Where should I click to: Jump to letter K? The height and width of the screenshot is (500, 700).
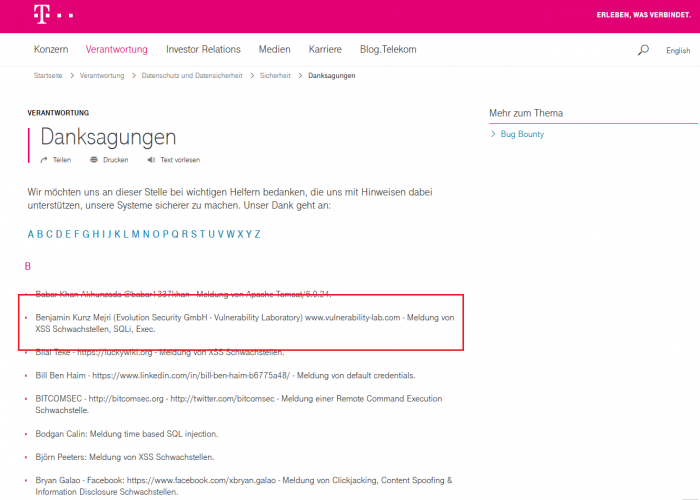[117, 234]
